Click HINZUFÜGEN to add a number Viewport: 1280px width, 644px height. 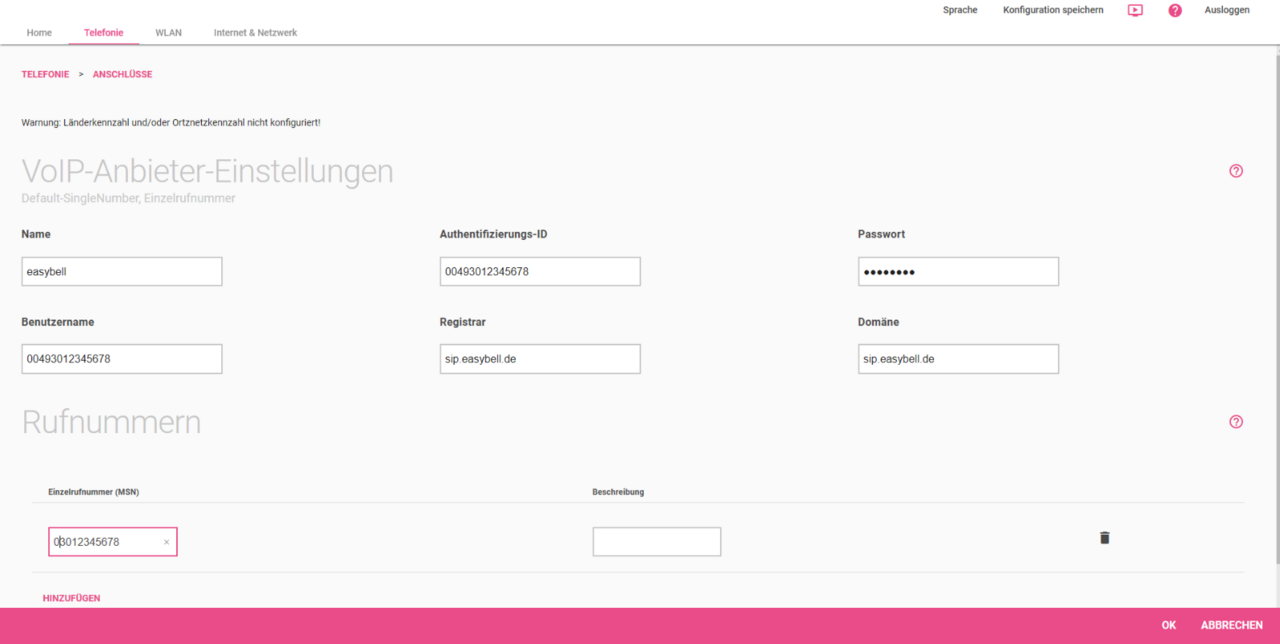pyautogui.click(x=71, y=597)
